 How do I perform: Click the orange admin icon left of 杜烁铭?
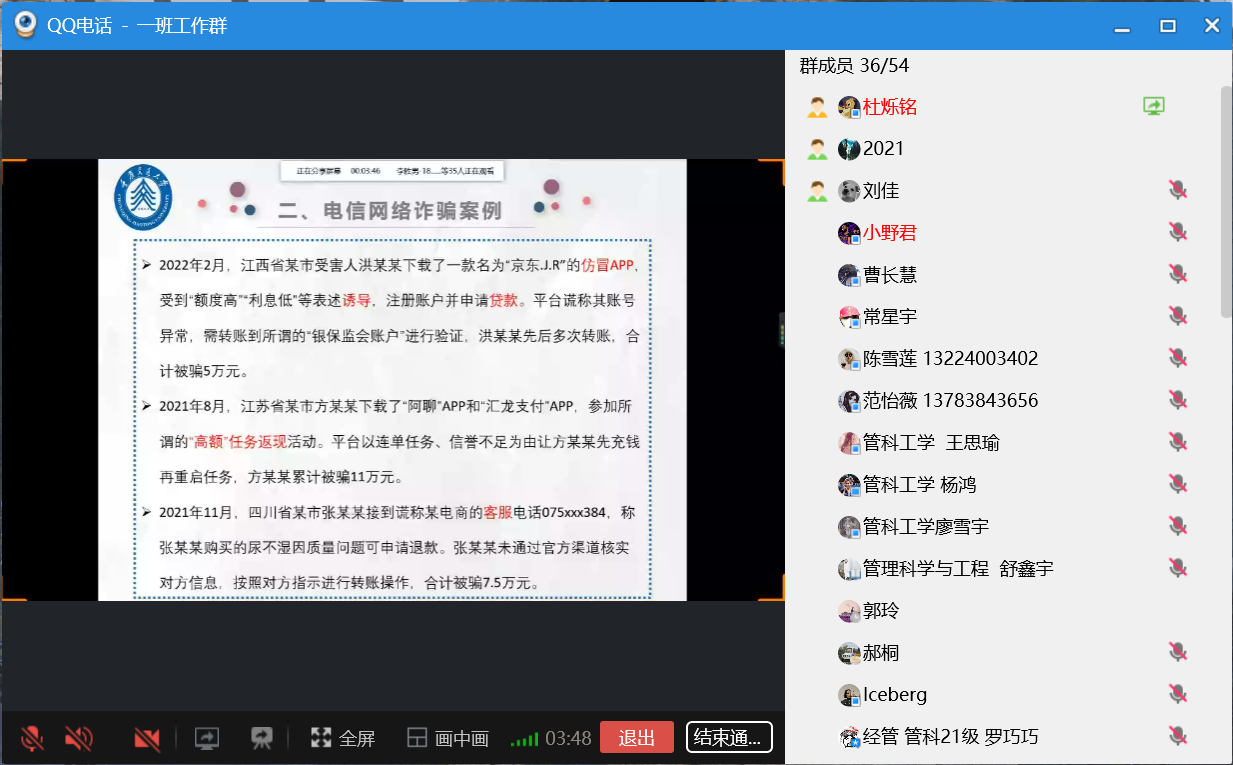click(x=817, y=107)
